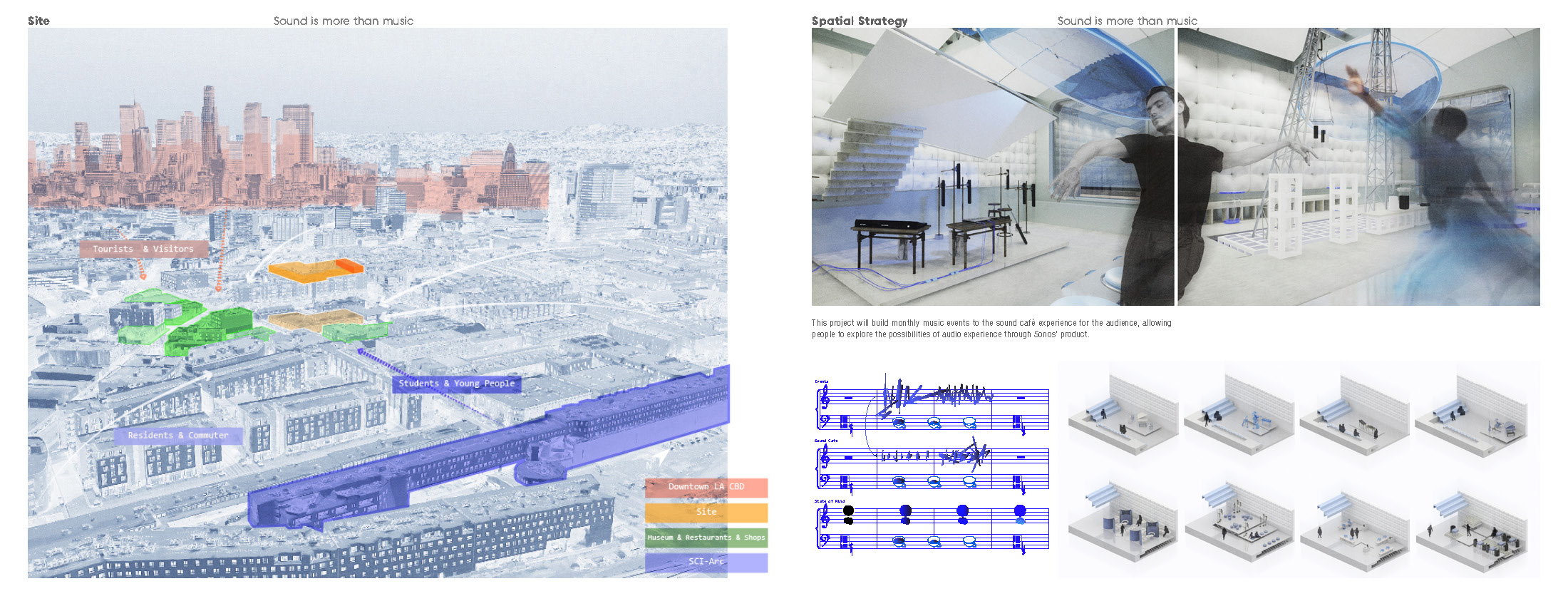Click the treble clef on the Sound Cafe staff
Screen dimensions: 1568x606
pyautogui.click(x=825, y=458)
